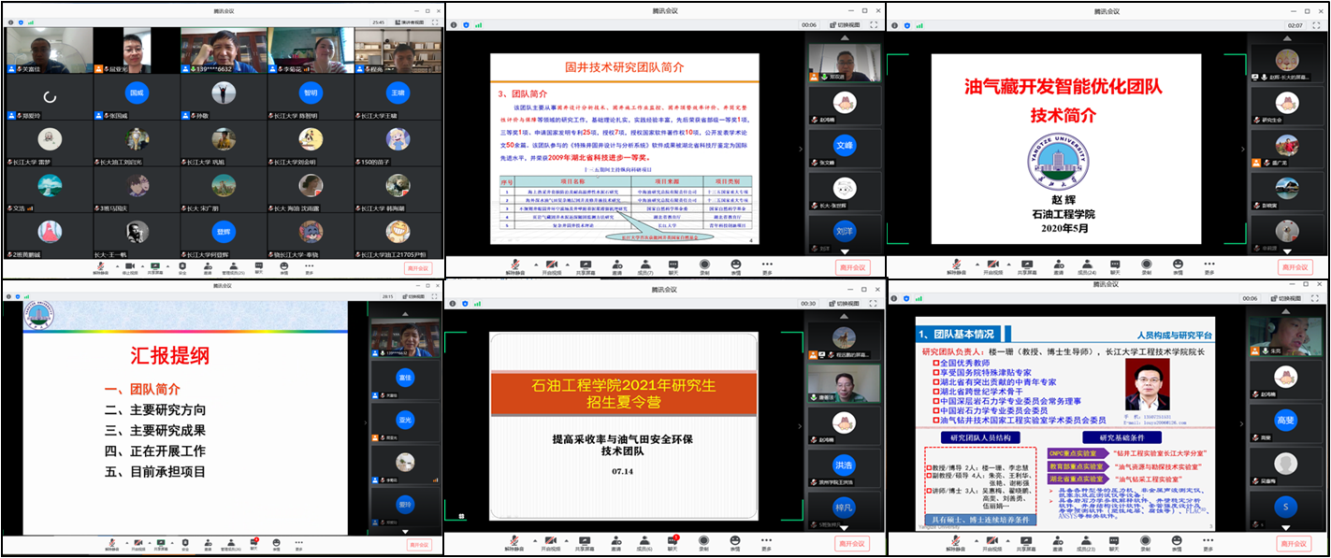Switch view layout in the bottom-right meeting
This screenshot has width=1331, height=558.
[1289, 298]
